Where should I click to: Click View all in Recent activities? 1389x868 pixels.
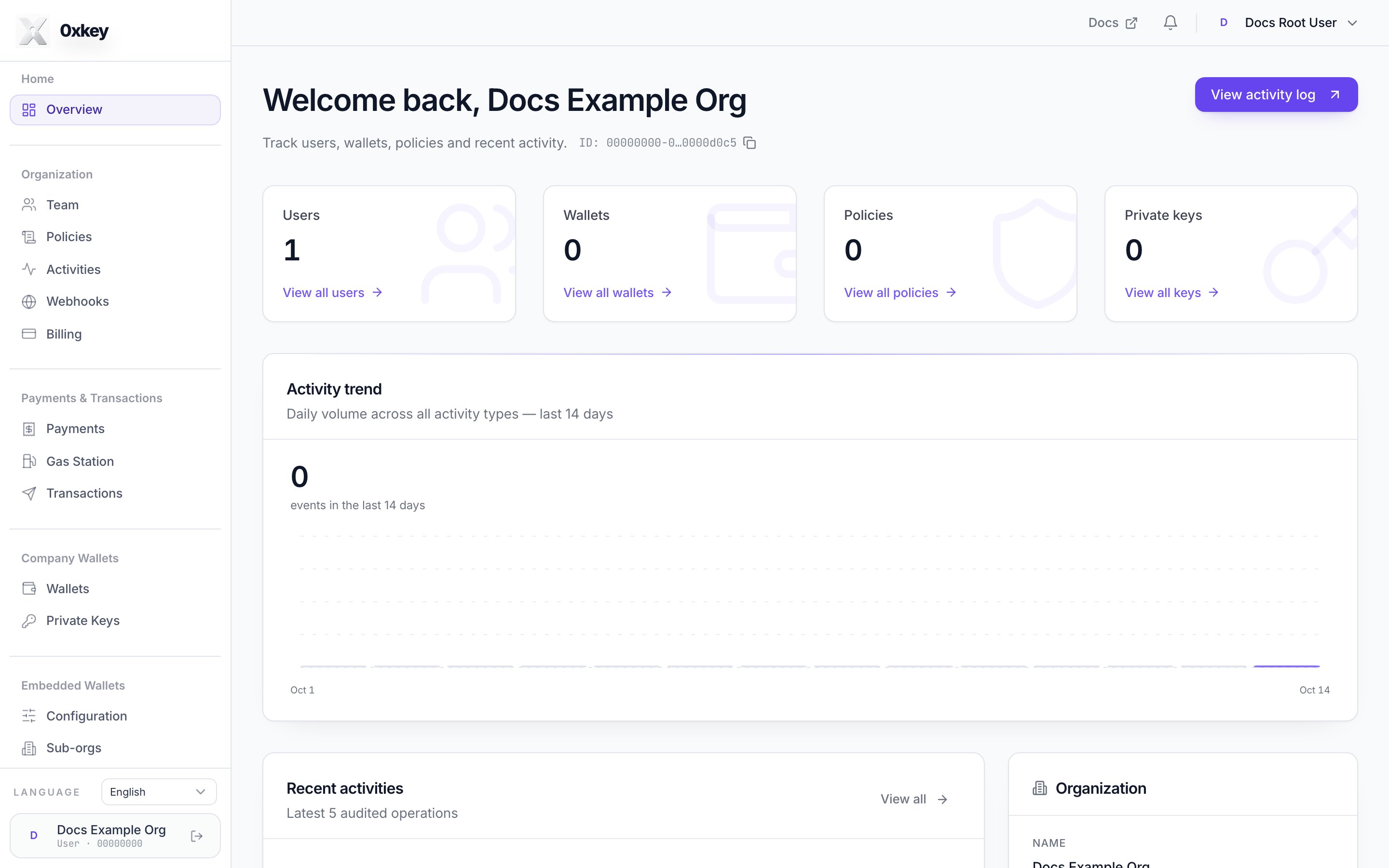coord(914,799)
